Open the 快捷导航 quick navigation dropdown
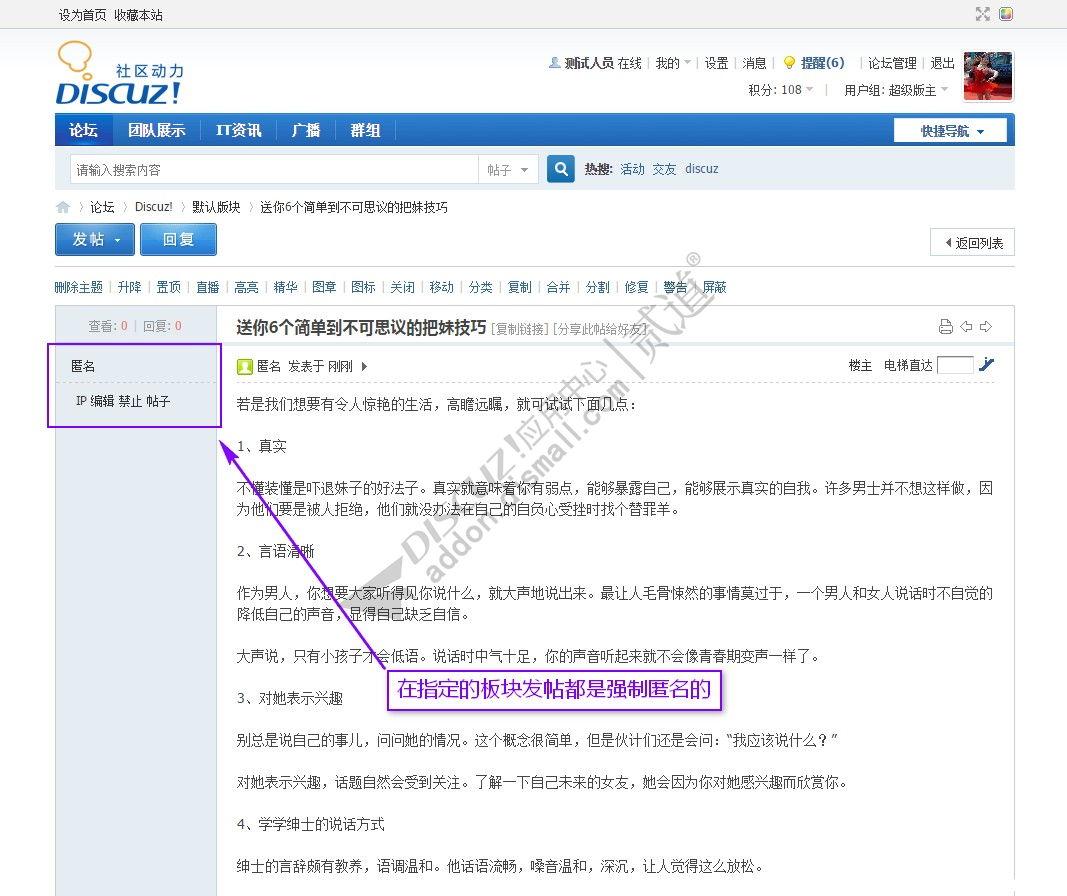Viewport: 1067px width, 896px height. pos(953,131)
